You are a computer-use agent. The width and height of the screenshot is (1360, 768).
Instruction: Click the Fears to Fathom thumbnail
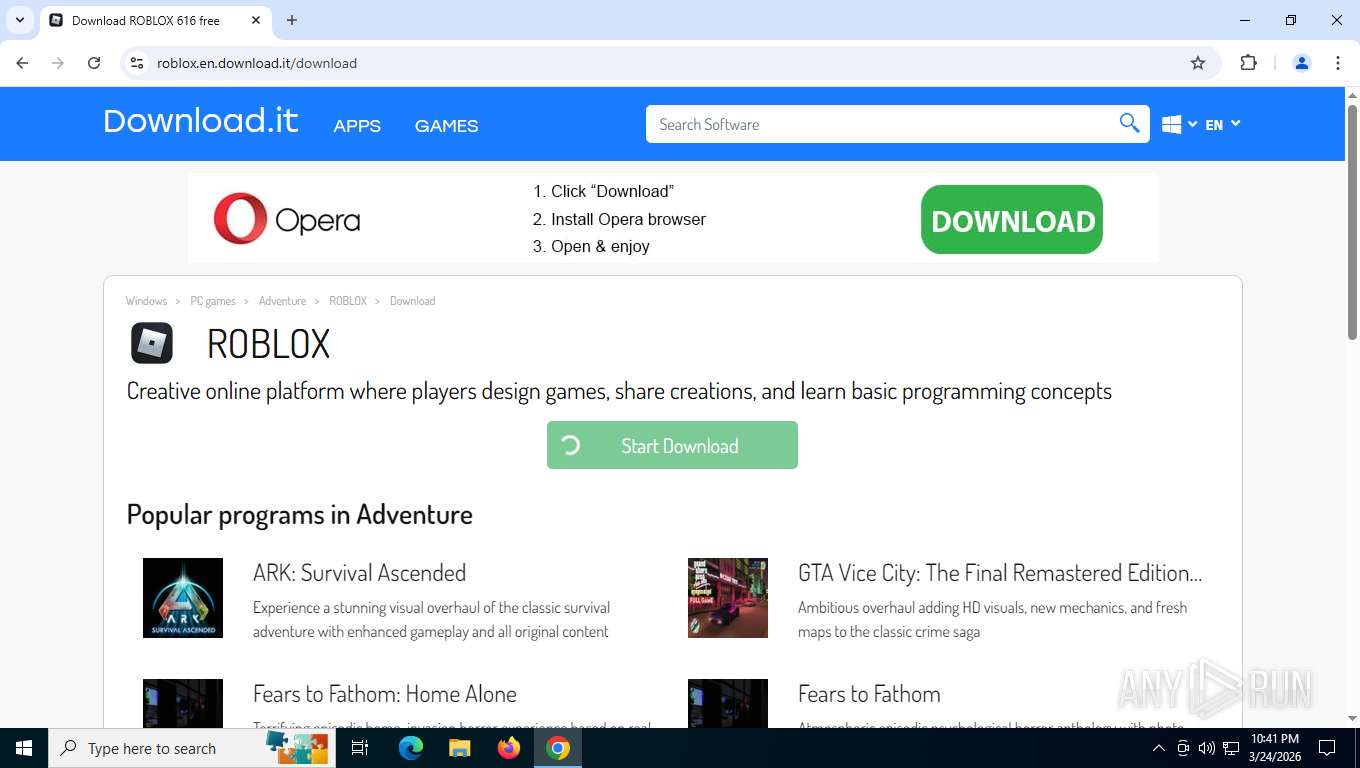click(728, 704)
